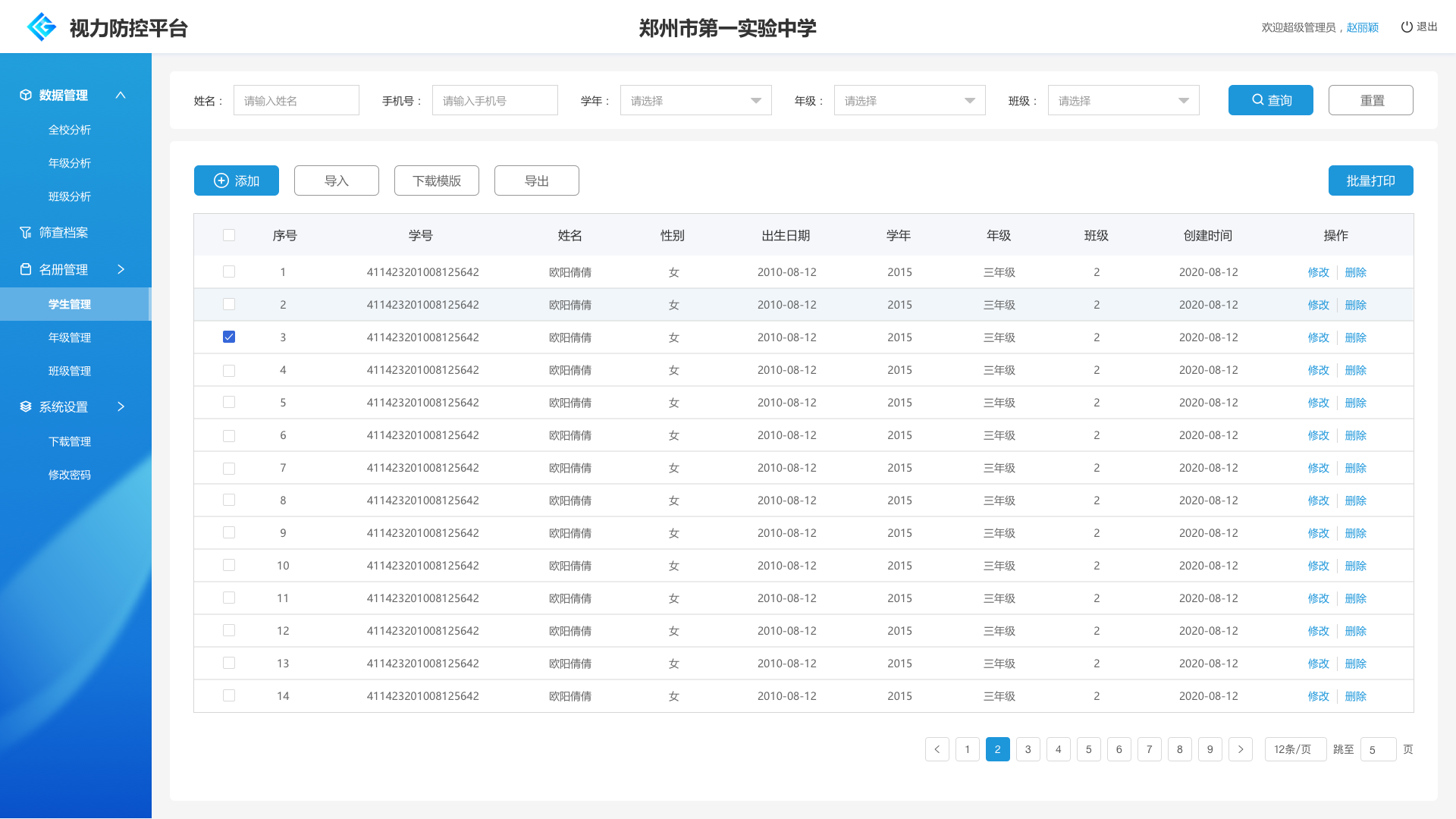The width and height of the screenshot is (1456, 819).
Task: Open 年级分析 in sidebar
Action: point(70,163)
